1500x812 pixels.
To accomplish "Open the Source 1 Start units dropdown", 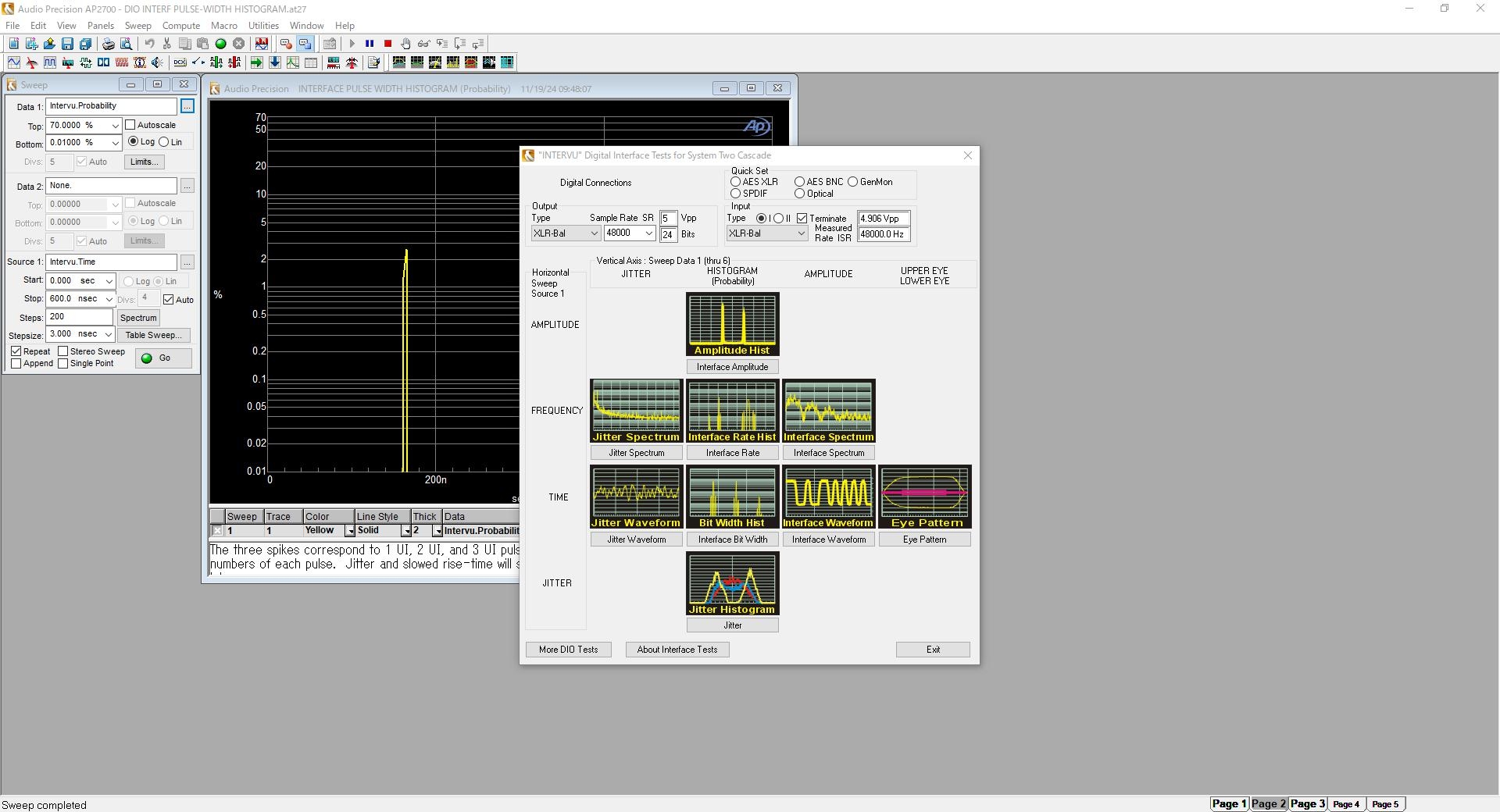I will click(x=109, y=281).
